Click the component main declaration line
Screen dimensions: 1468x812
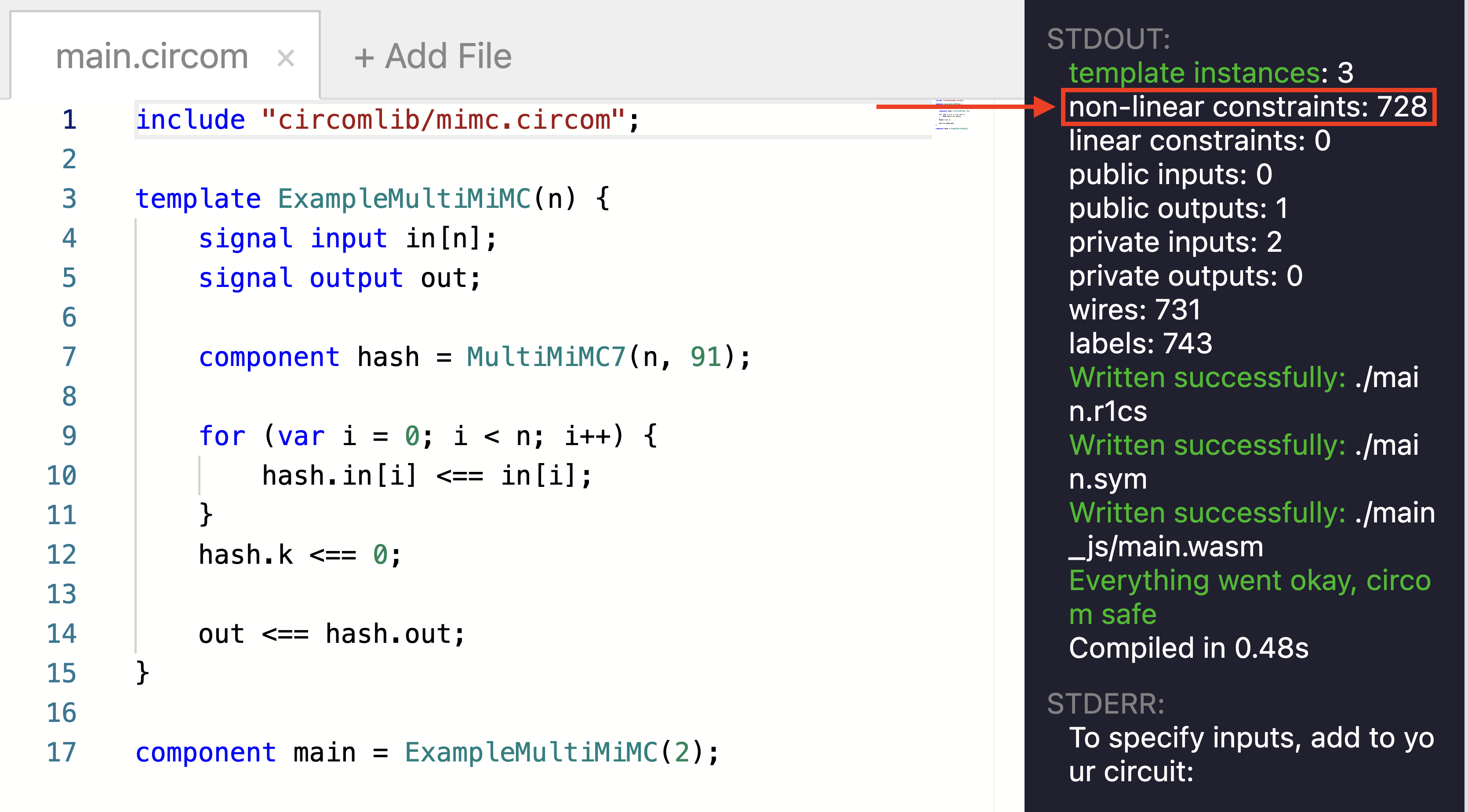click(x=427, y=752)
